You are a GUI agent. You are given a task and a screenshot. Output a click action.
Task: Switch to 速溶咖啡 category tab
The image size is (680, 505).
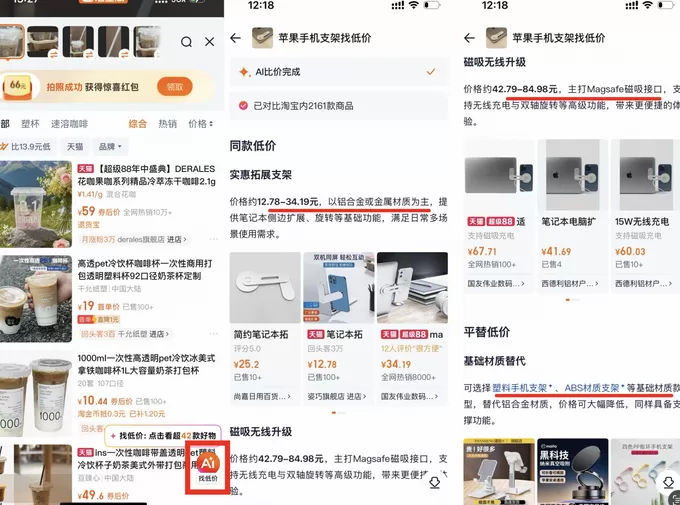(x=69, y=124)
